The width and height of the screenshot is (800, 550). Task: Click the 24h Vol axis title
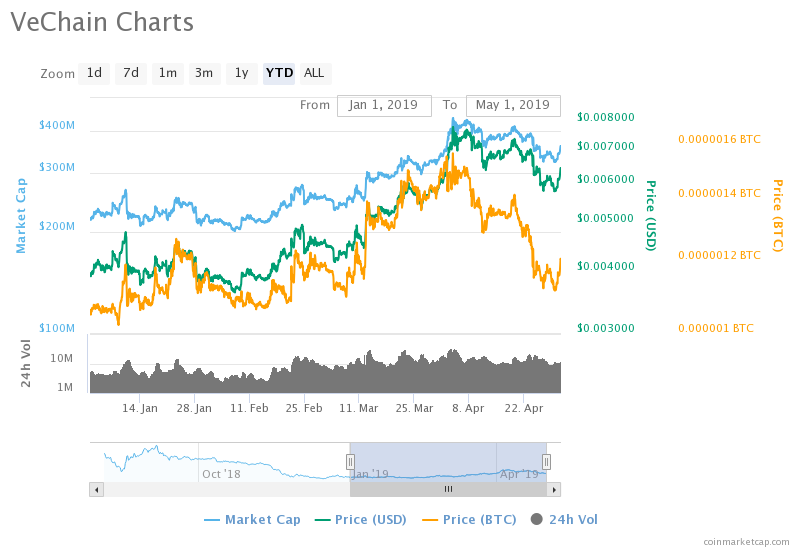(26, 363)
